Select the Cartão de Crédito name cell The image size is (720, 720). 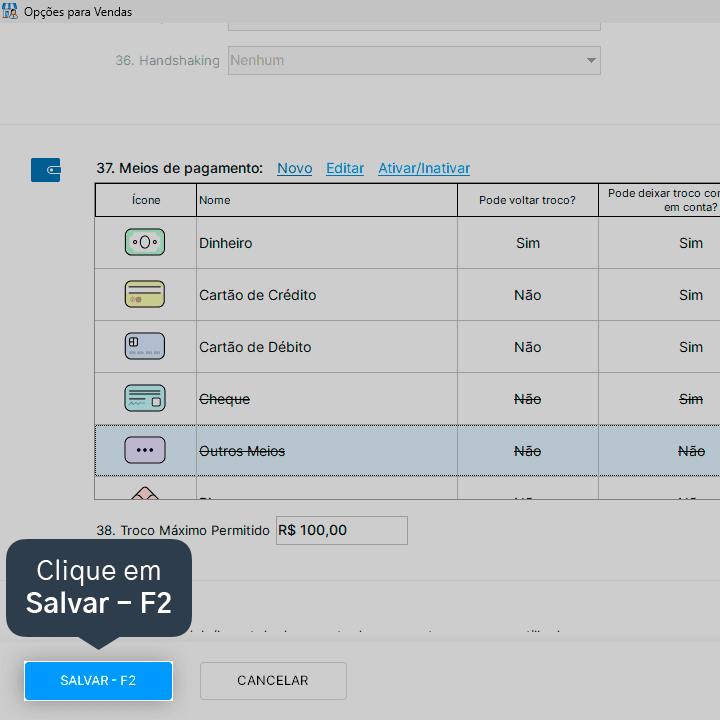coord(326,295)
